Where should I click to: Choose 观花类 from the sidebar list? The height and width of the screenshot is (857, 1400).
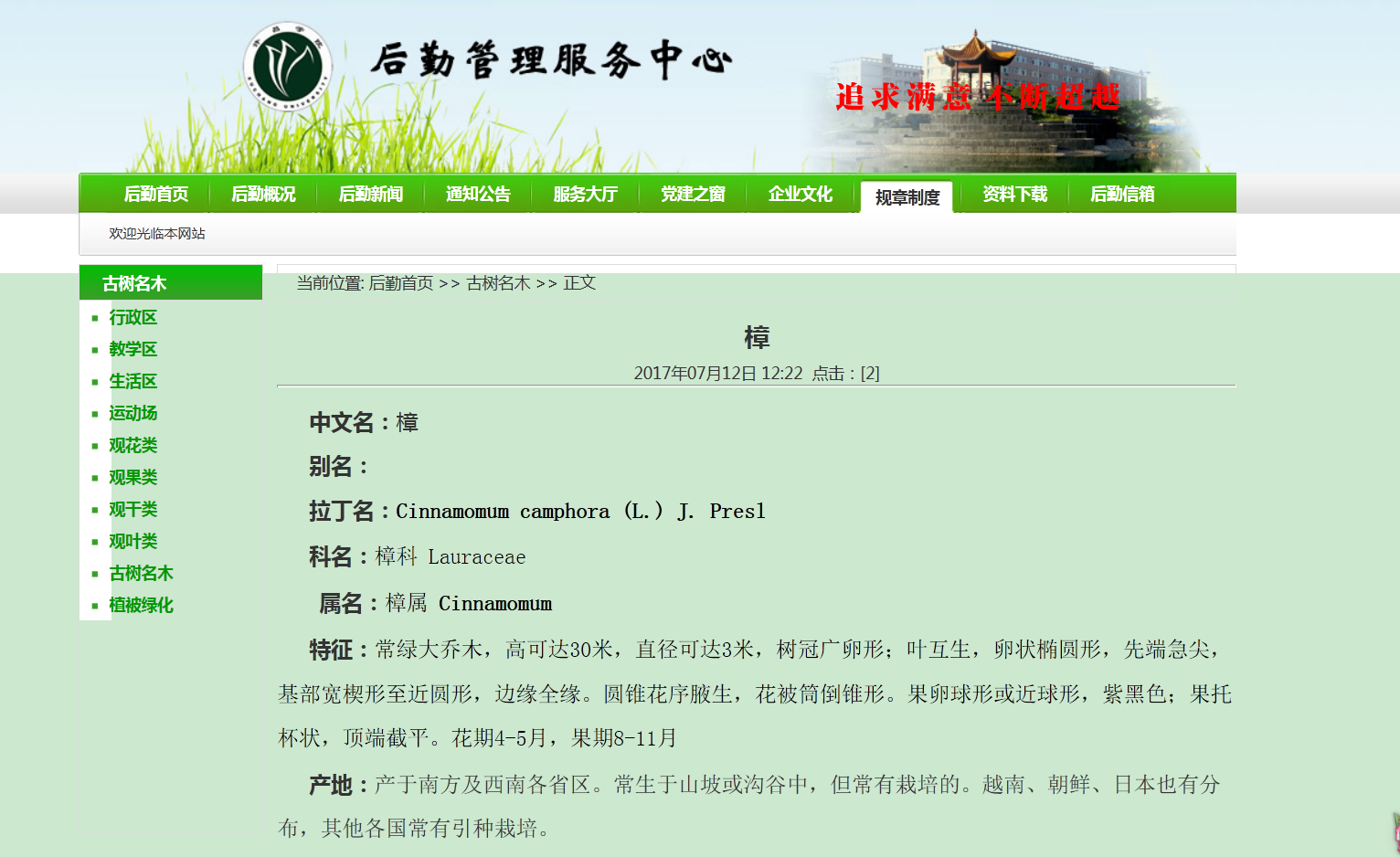(133, 446)
